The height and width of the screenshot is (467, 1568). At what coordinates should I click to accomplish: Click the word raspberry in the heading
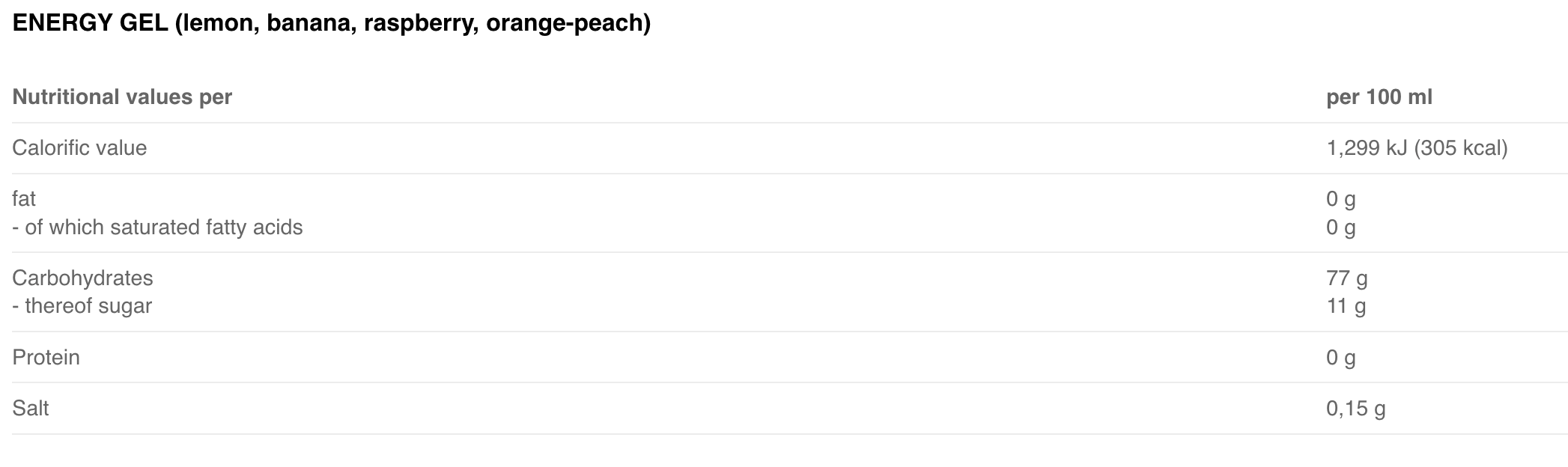(420, 23)
